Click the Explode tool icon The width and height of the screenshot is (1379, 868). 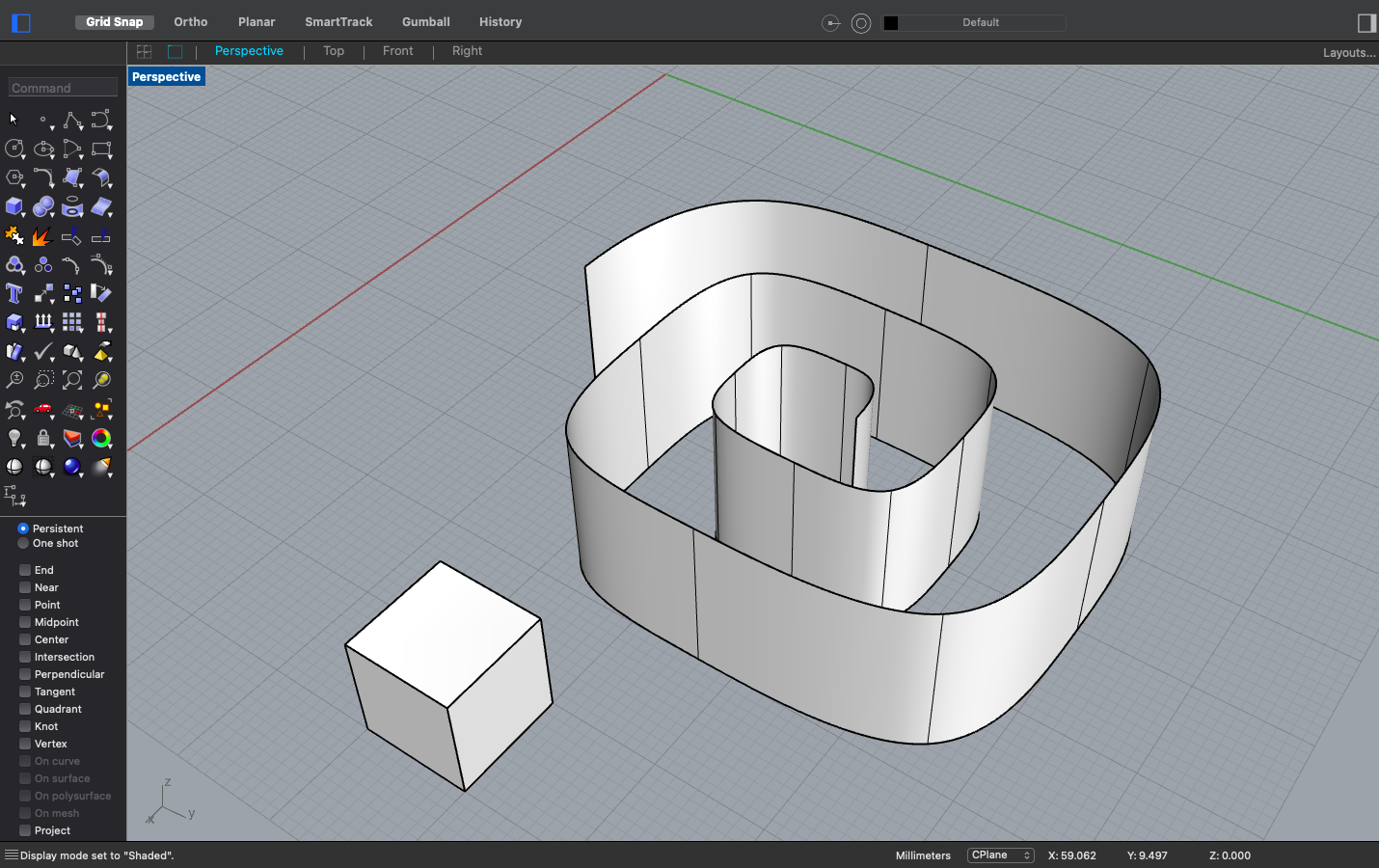coord(41,235)
